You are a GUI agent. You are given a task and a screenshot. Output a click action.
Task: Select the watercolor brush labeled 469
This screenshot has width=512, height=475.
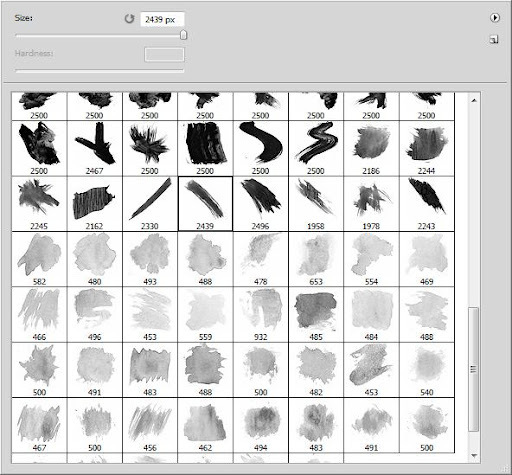pyautogui.click(x=427, y=259)
